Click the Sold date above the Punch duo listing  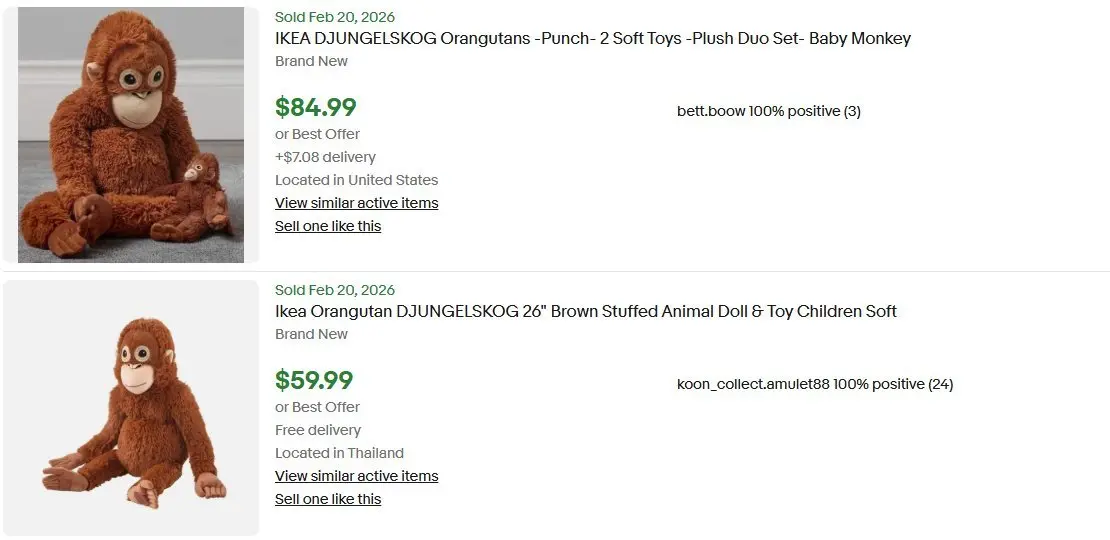point(335,17)
